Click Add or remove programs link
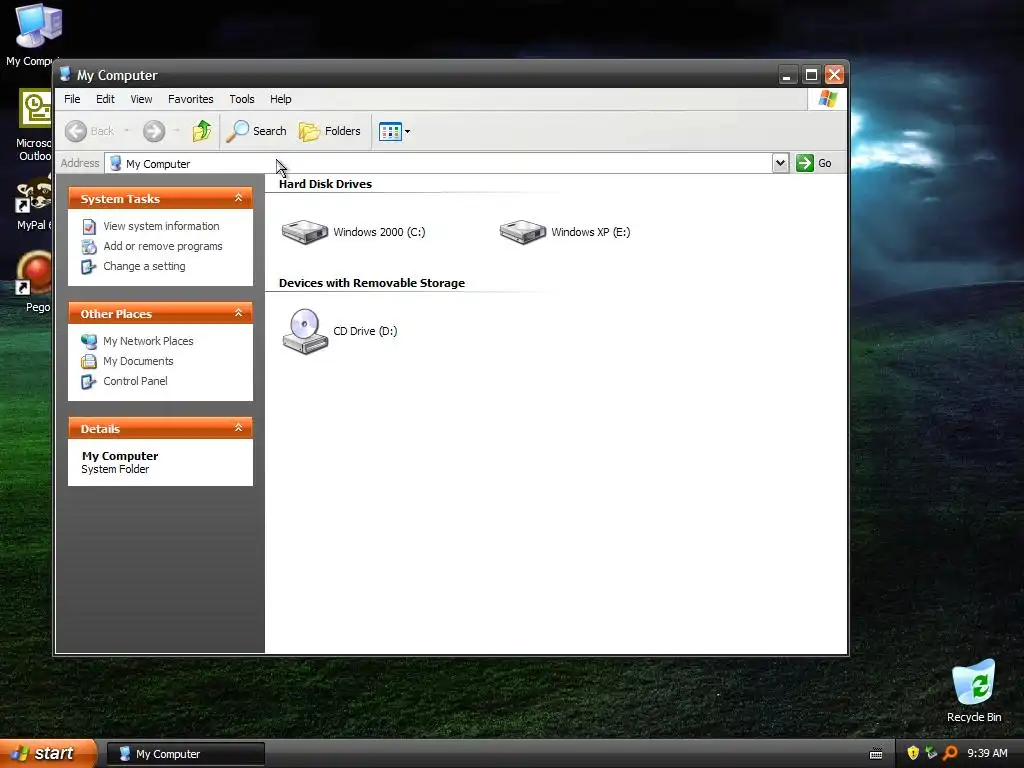The height and width of the screenshot is (768, 1024). click(x=163, y=246)
